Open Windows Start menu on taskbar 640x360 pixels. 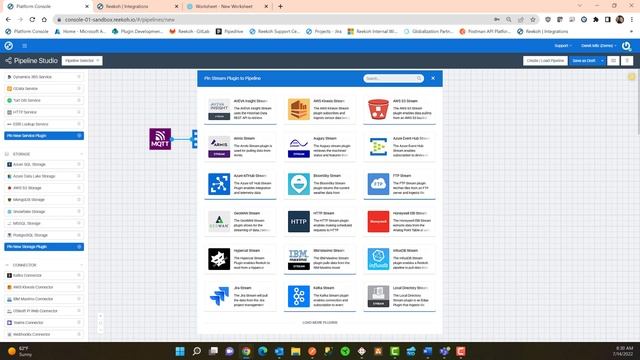[180, 351]
